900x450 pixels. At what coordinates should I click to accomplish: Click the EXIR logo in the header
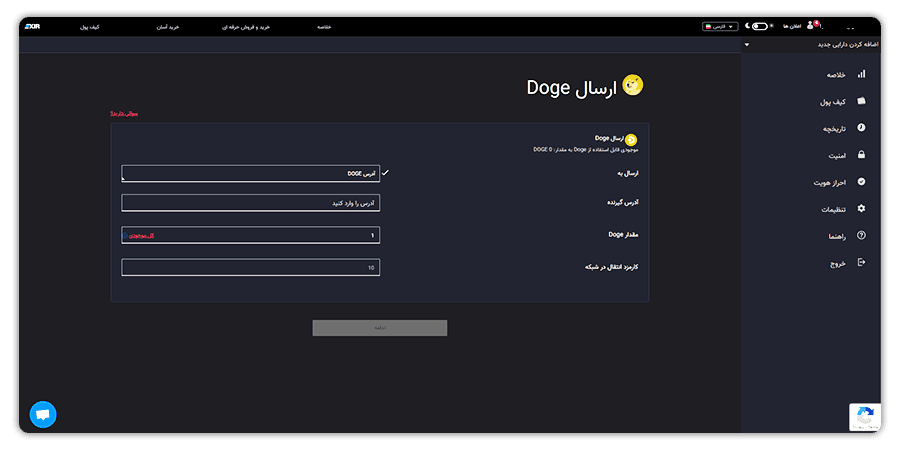click(33, 27)
